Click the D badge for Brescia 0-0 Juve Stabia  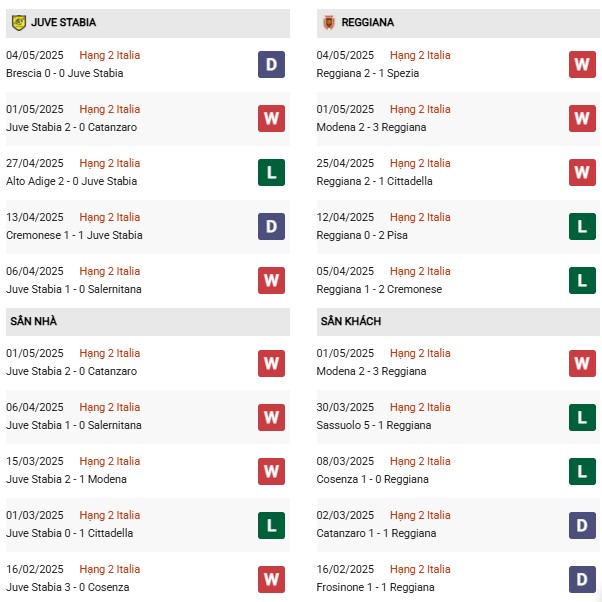pyautogui.click(x=271, y=64)
